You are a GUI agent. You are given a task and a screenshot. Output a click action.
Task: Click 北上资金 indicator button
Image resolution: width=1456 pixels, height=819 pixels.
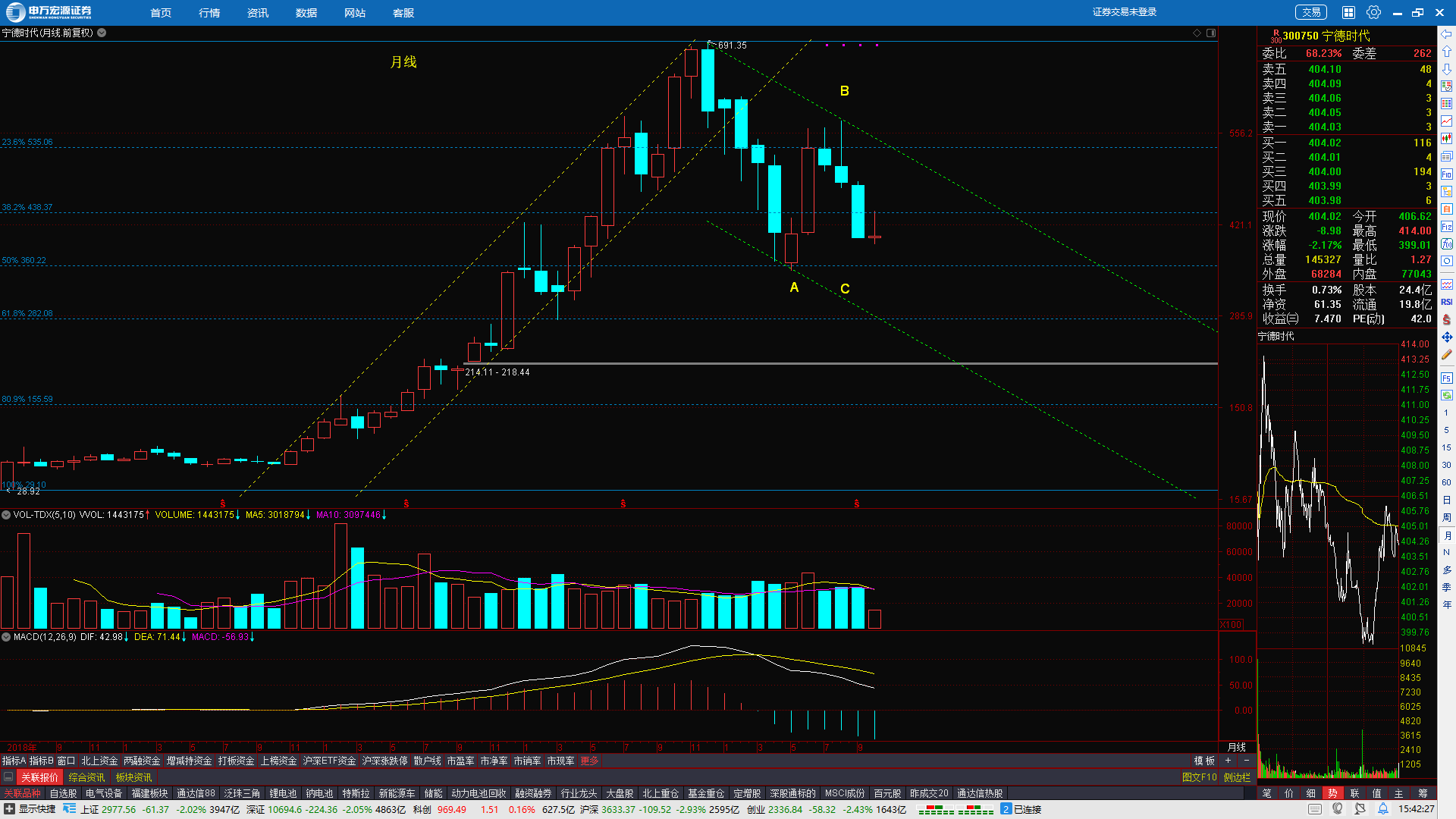(x=99, y=761)
